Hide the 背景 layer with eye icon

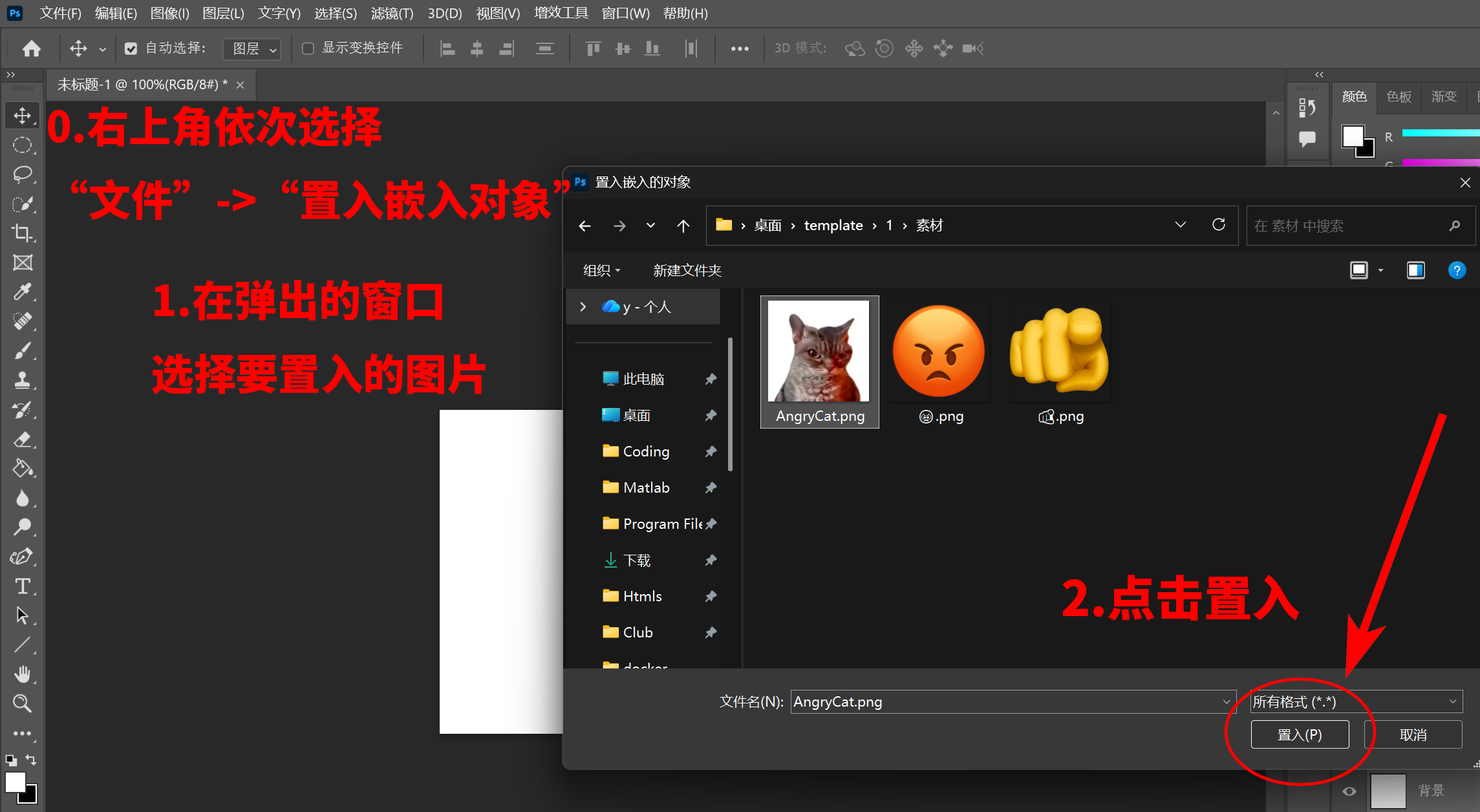1349,791
